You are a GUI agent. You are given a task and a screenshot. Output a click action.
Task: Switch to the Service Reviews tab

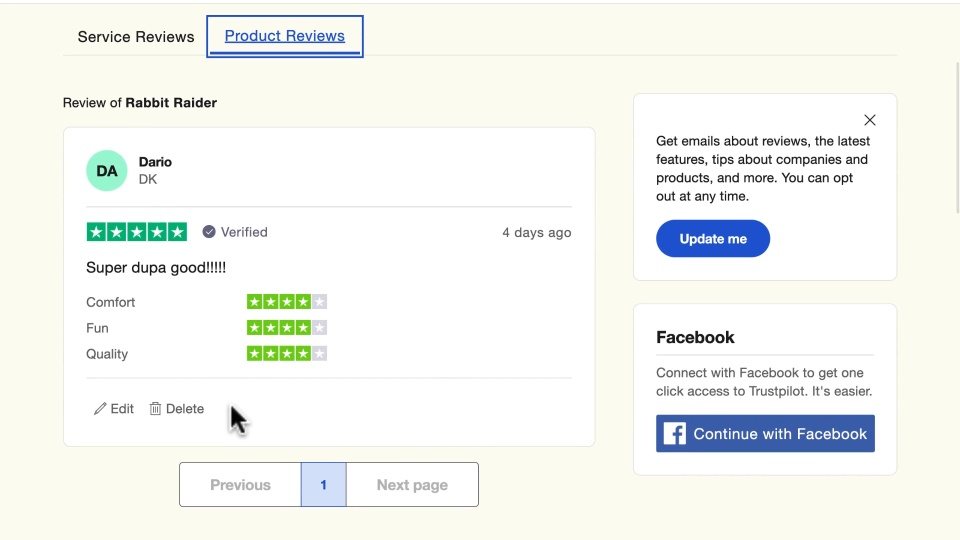[136, 37]
